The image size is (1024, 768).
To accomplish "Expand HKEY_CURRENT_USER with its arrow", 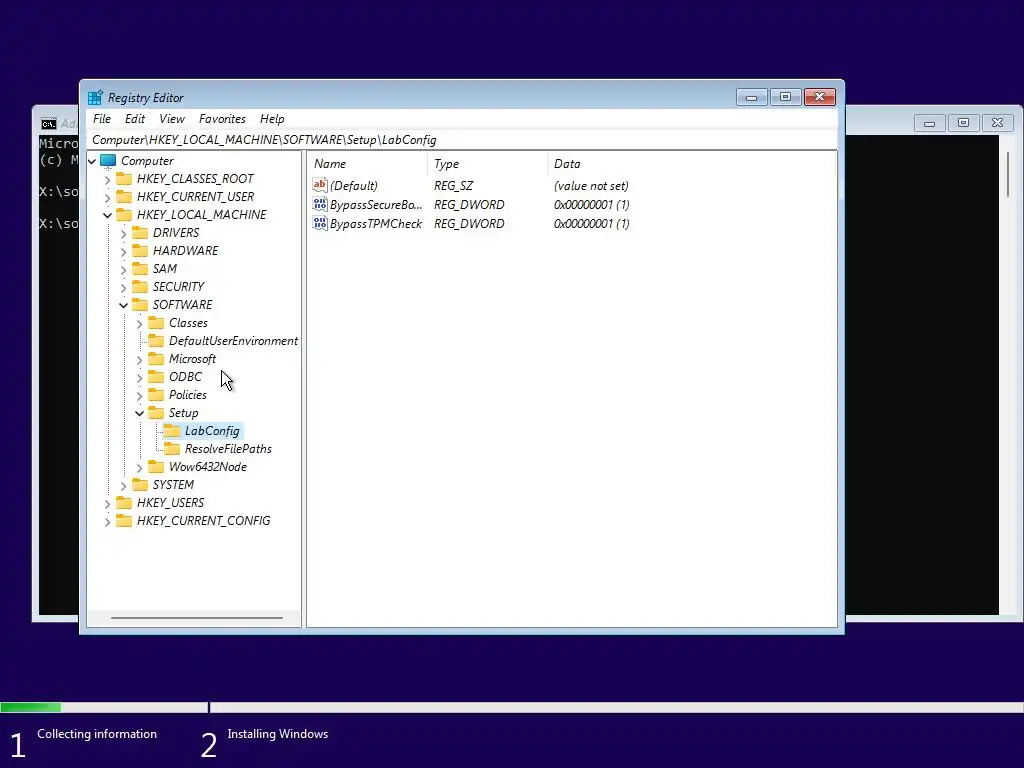I will point(108,197).
